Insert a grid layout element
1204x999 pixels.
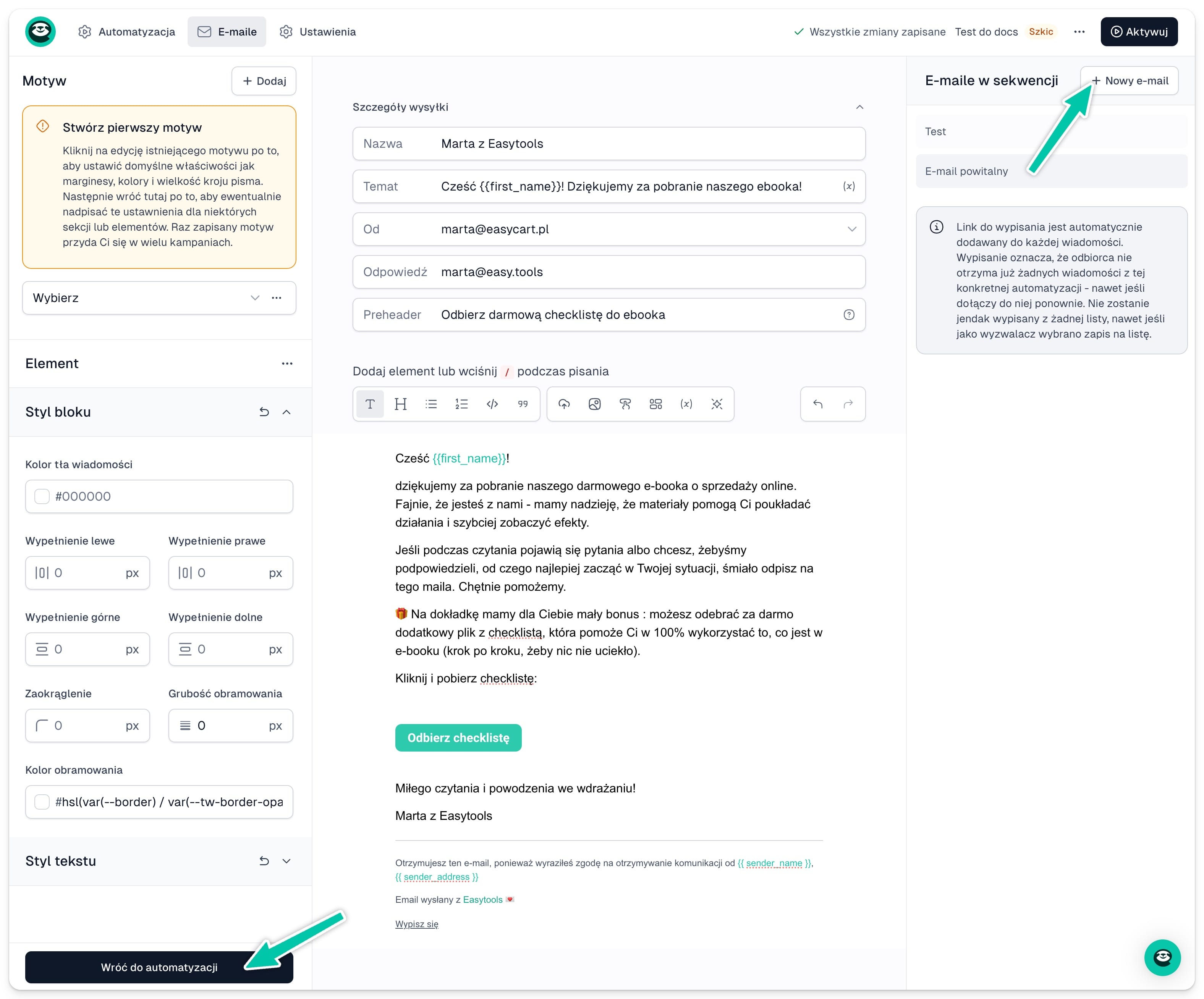(x=655, y=404)
